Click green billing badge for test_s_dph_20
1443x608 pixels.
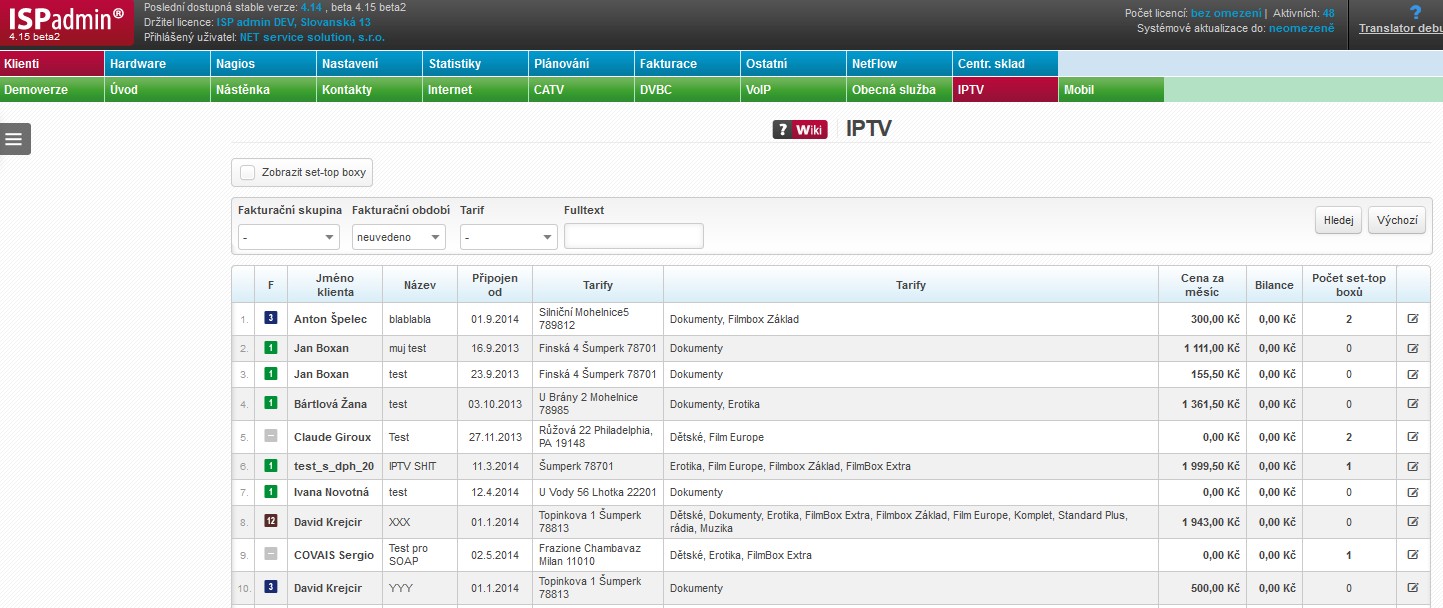[270, 465]
